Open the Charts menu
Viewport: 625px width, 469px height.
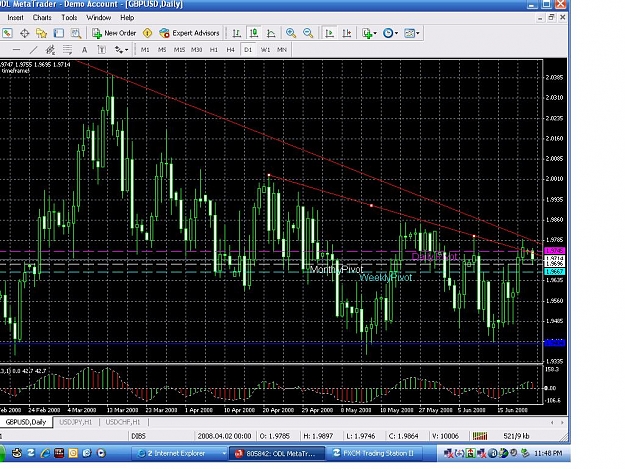tap(42, 18)
